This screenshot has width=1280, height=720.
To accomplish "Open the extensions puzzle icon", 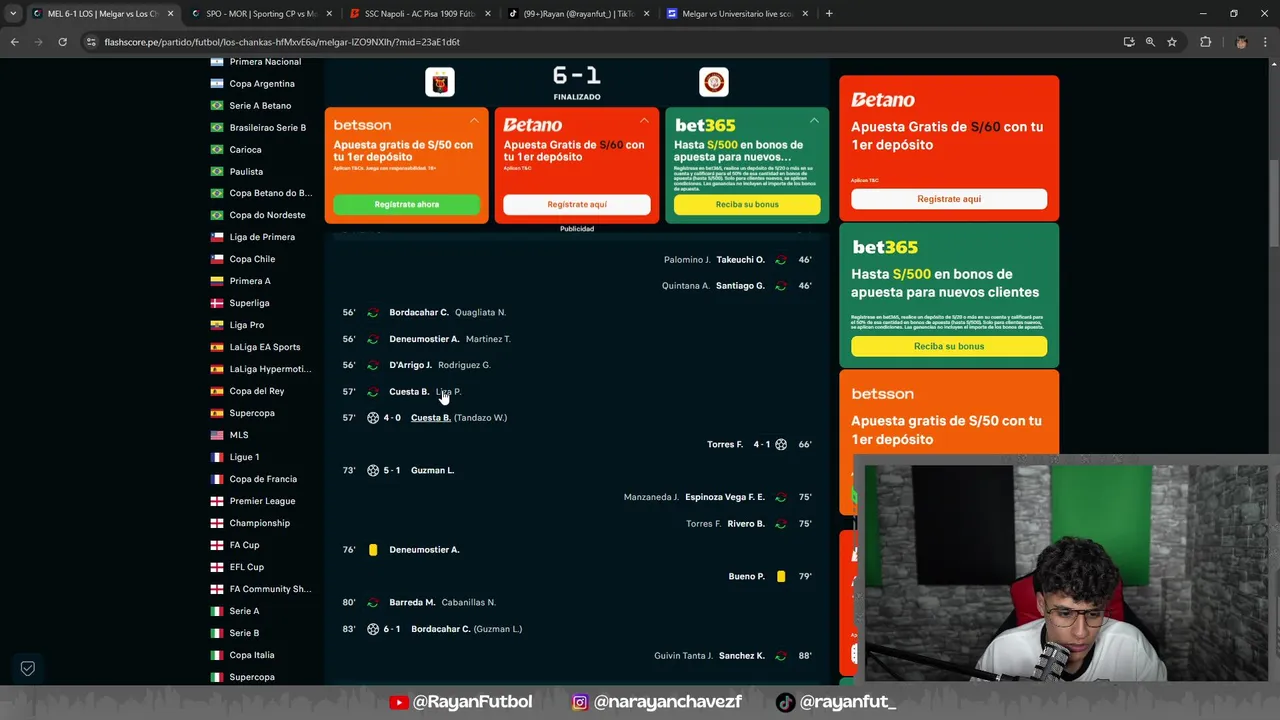I will [x=1205, y=42].
